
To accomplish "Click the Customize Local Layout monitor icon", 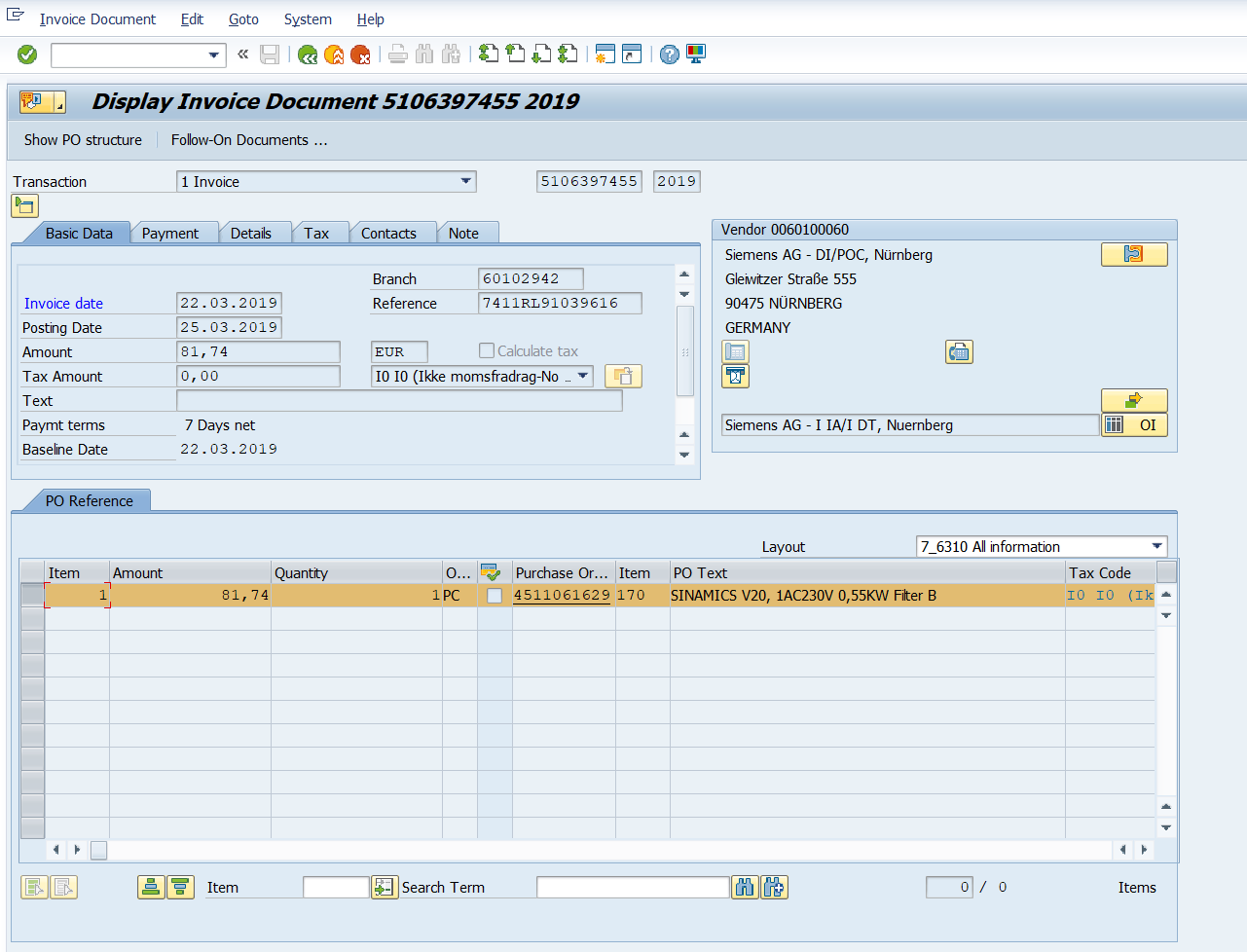I will pyautogui.click(x=696, y=55).
